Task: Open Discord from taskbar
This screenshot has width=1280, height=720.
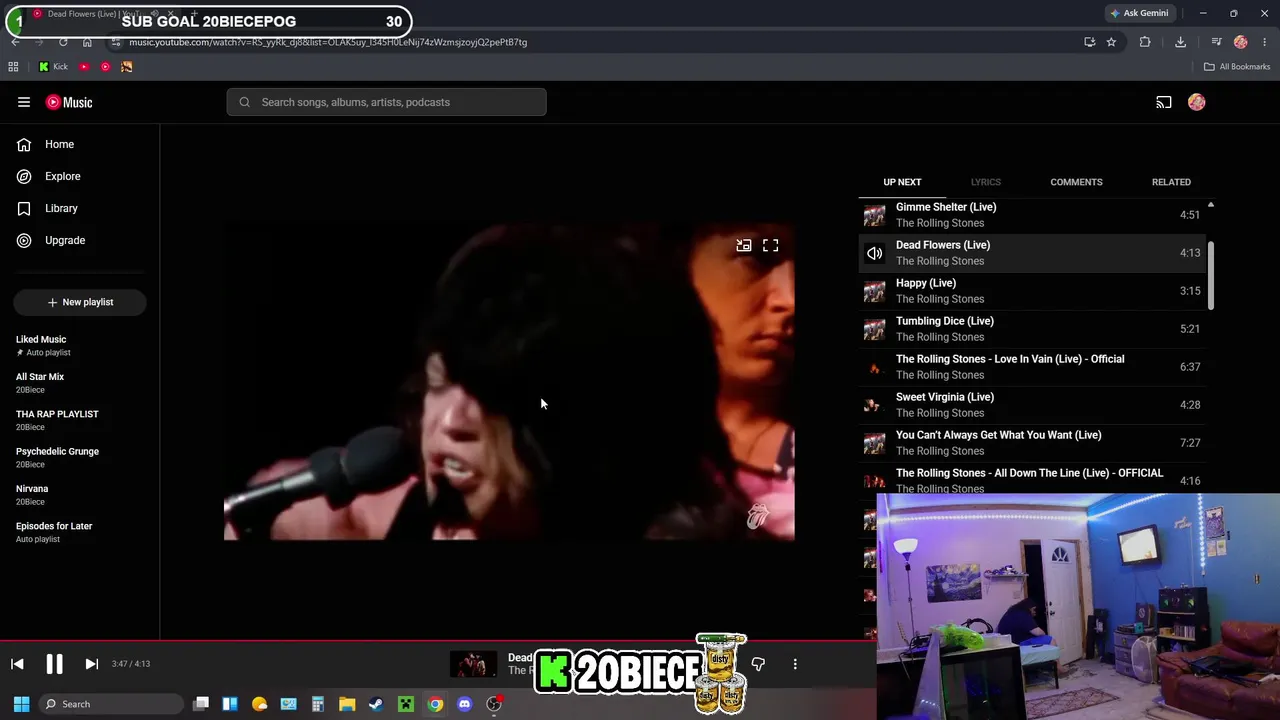Action: tap(464, 704)
